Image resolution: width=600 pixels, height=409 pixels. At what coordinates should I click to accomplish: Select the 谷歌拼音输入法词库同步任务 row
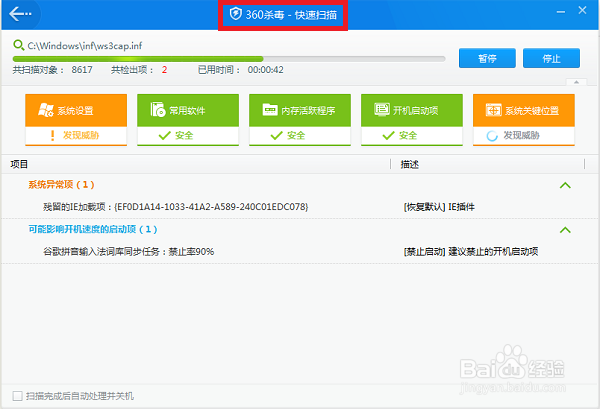[x=300, y=252]
